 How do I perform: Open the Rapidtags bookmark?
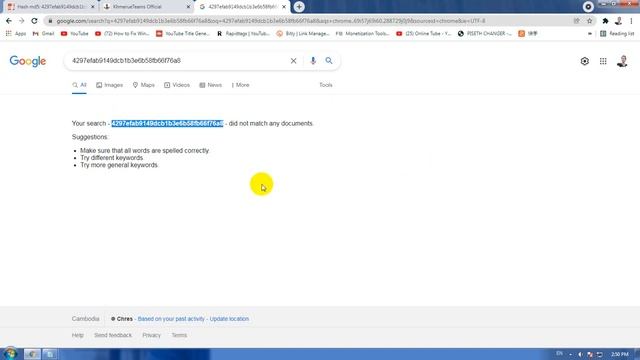(243, 33)
